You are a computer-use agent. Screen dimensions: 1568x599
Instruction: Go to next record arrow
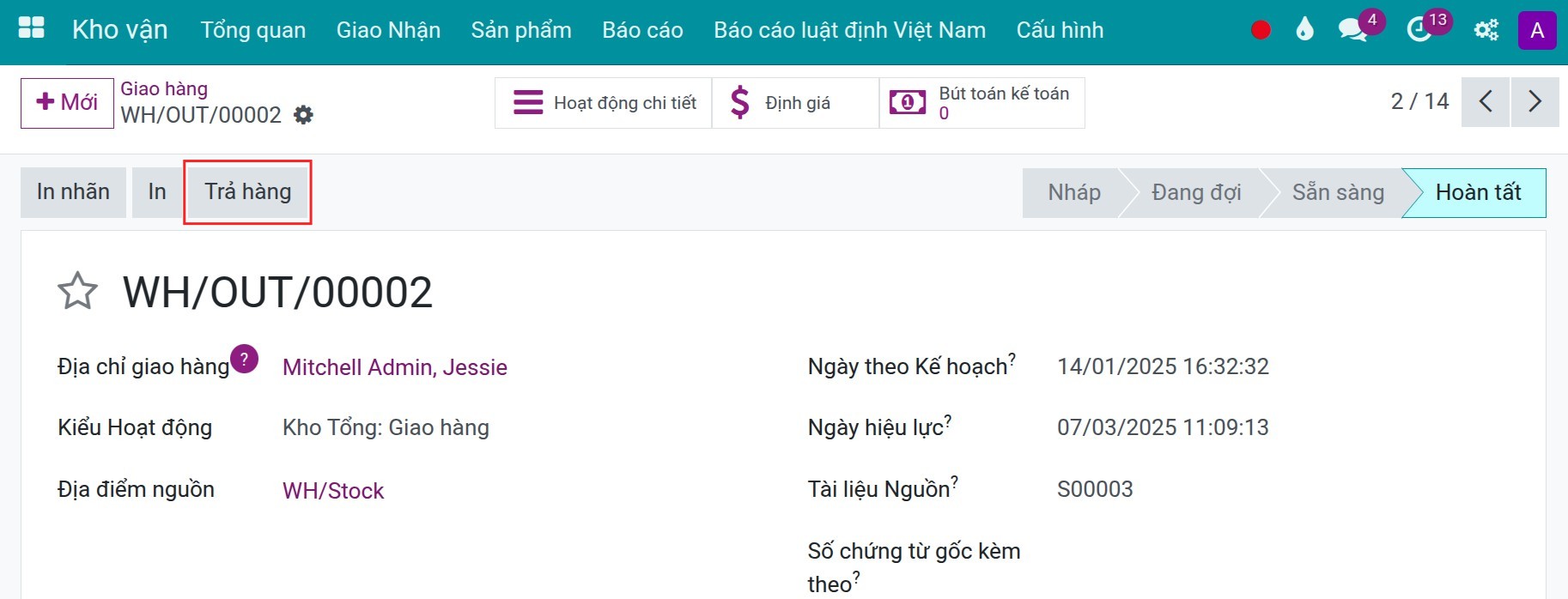[x=1535, y=102]
